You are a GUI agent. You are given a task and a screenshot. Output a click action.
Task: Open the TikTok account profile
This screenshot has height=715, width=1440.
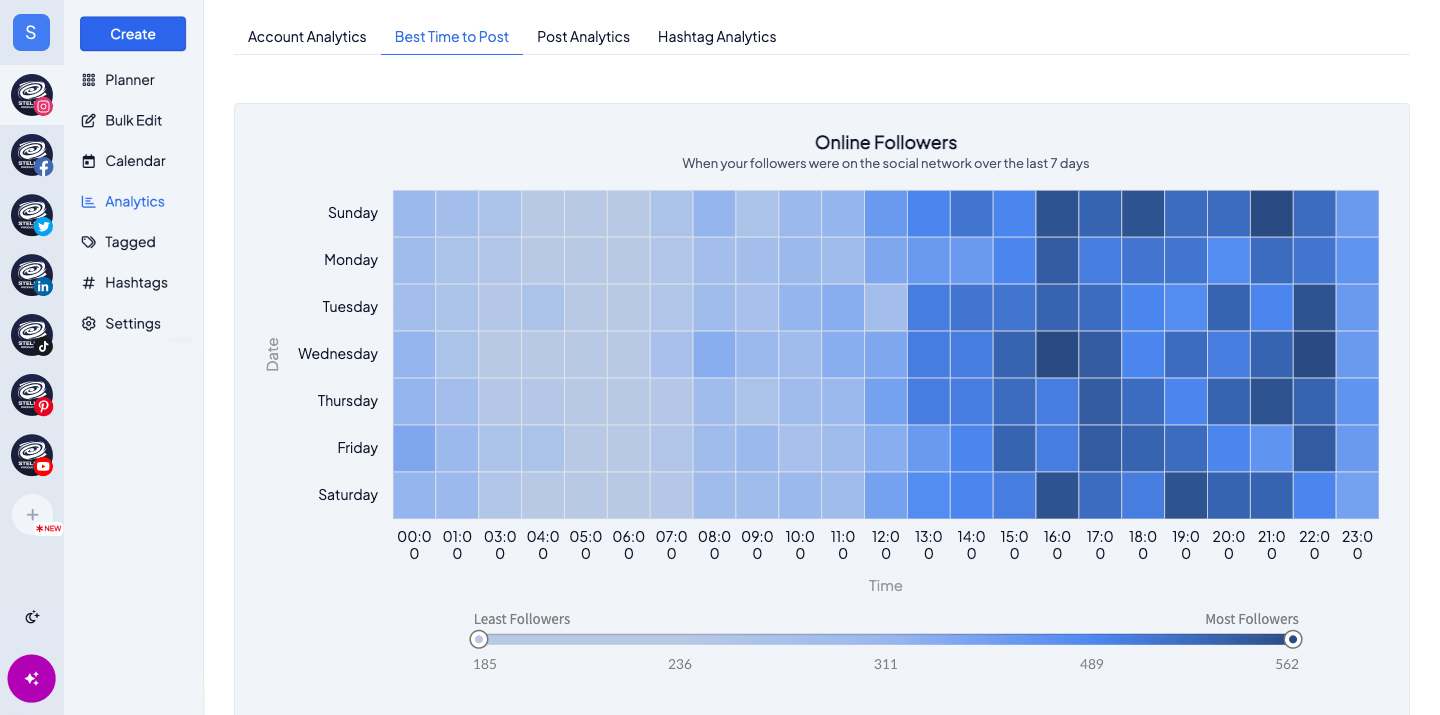click(x=31, y=335)
